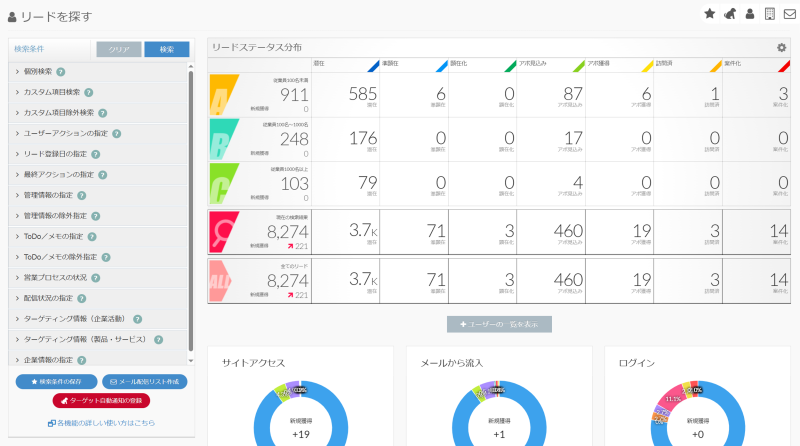Expand the カスタム項目検索 section
Image resolution: width=800 pixels, height=446 pixels.
point(98,92)
